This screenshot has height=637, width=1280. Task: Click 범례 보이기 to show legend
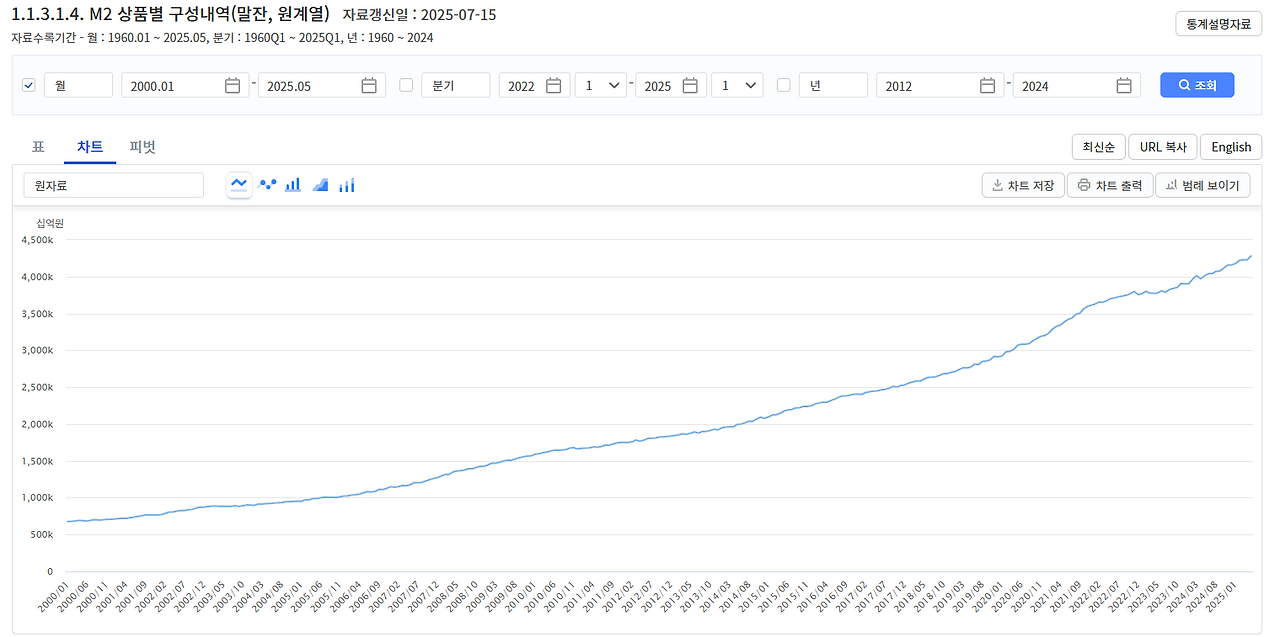(1202, 185)
